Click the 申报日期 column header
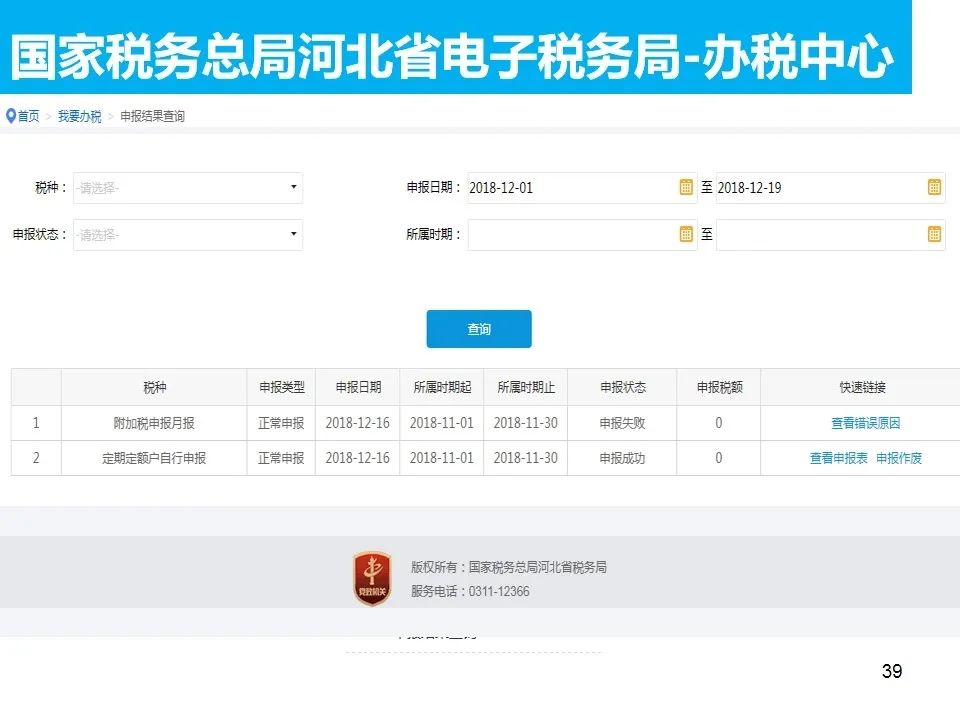 click(358, 387)
